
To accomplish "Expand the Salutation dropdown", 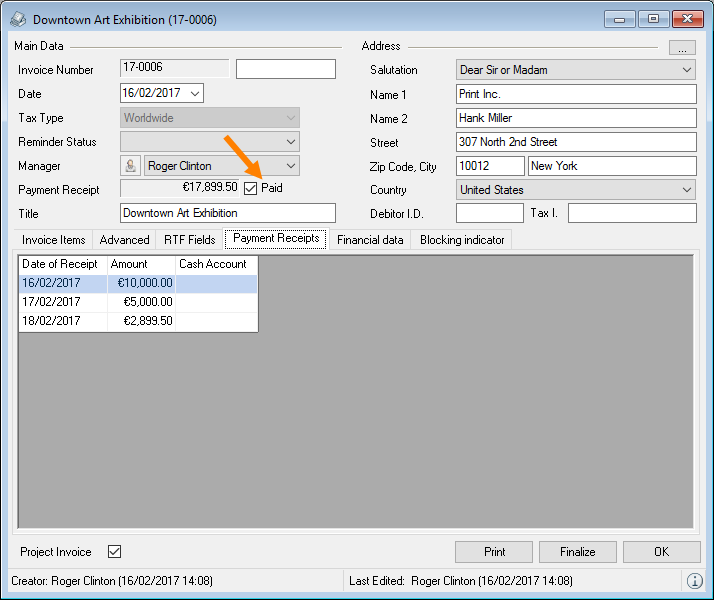I will pyautogui.click(x=686, y=70).
